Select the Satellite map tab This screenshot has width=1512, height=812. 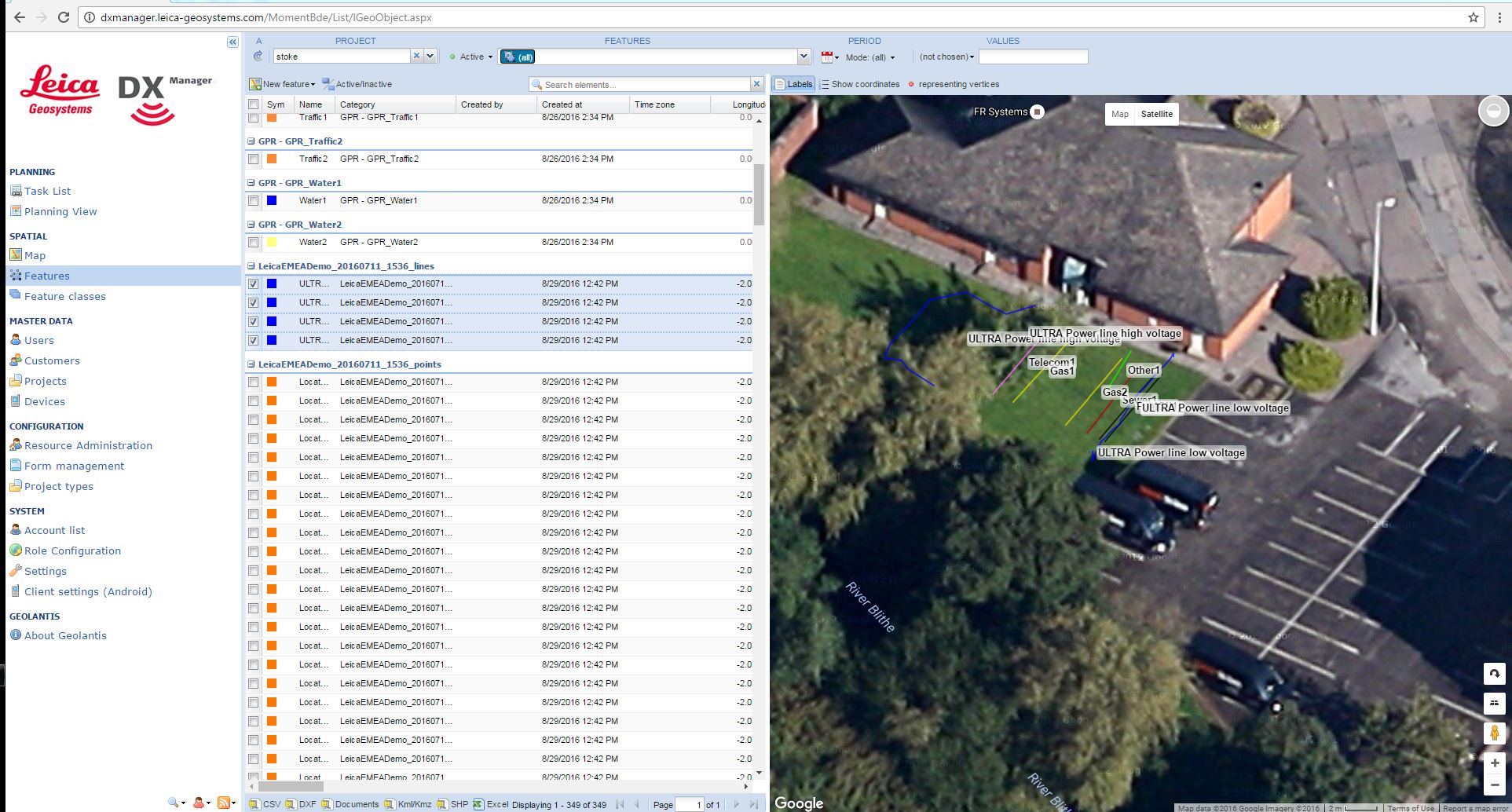pyautogui.click(x=1156, y=113)
